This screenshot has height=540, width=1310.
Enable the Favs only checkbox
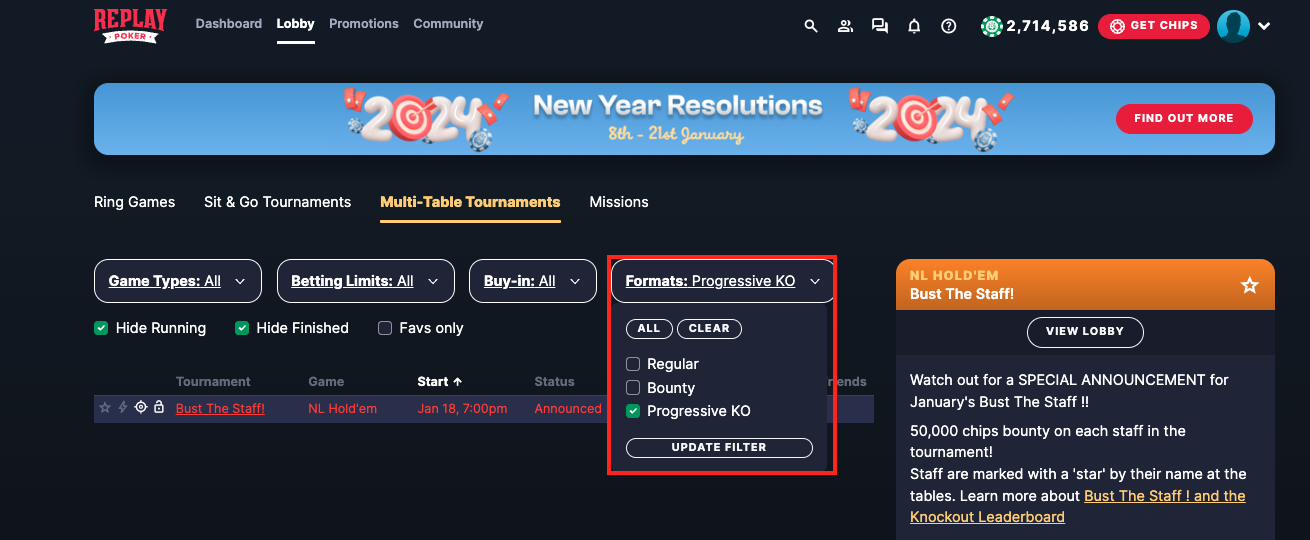pos(385,328)
